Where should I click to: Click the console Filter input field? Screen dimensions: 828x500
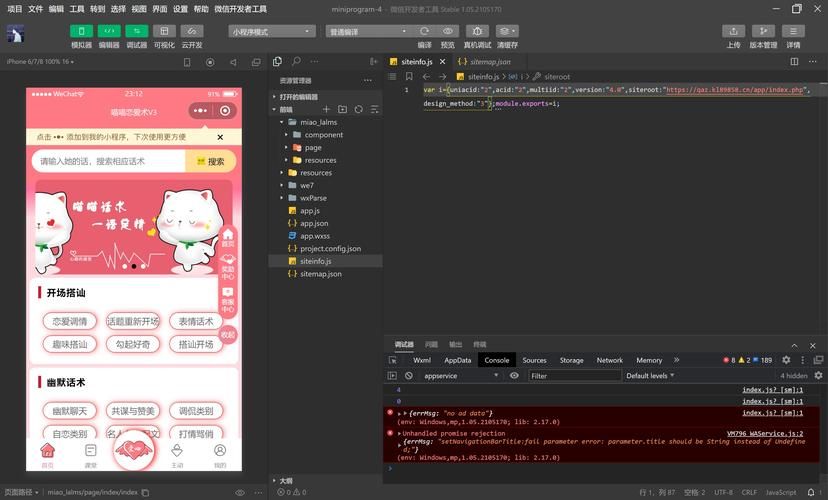click(574, 376)
